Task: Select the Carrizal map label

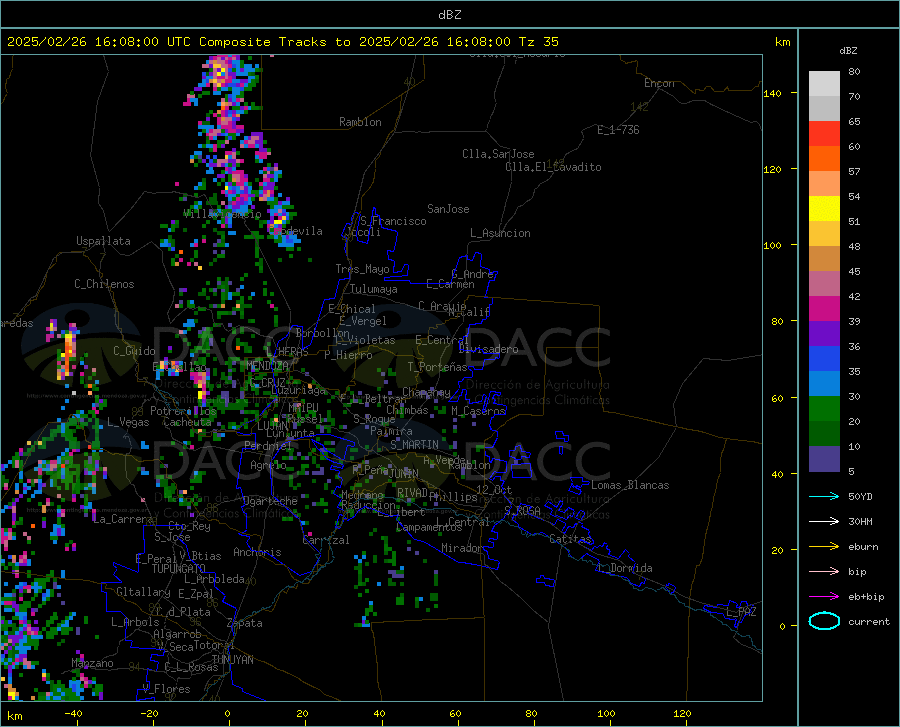Action: coord(325,540)
